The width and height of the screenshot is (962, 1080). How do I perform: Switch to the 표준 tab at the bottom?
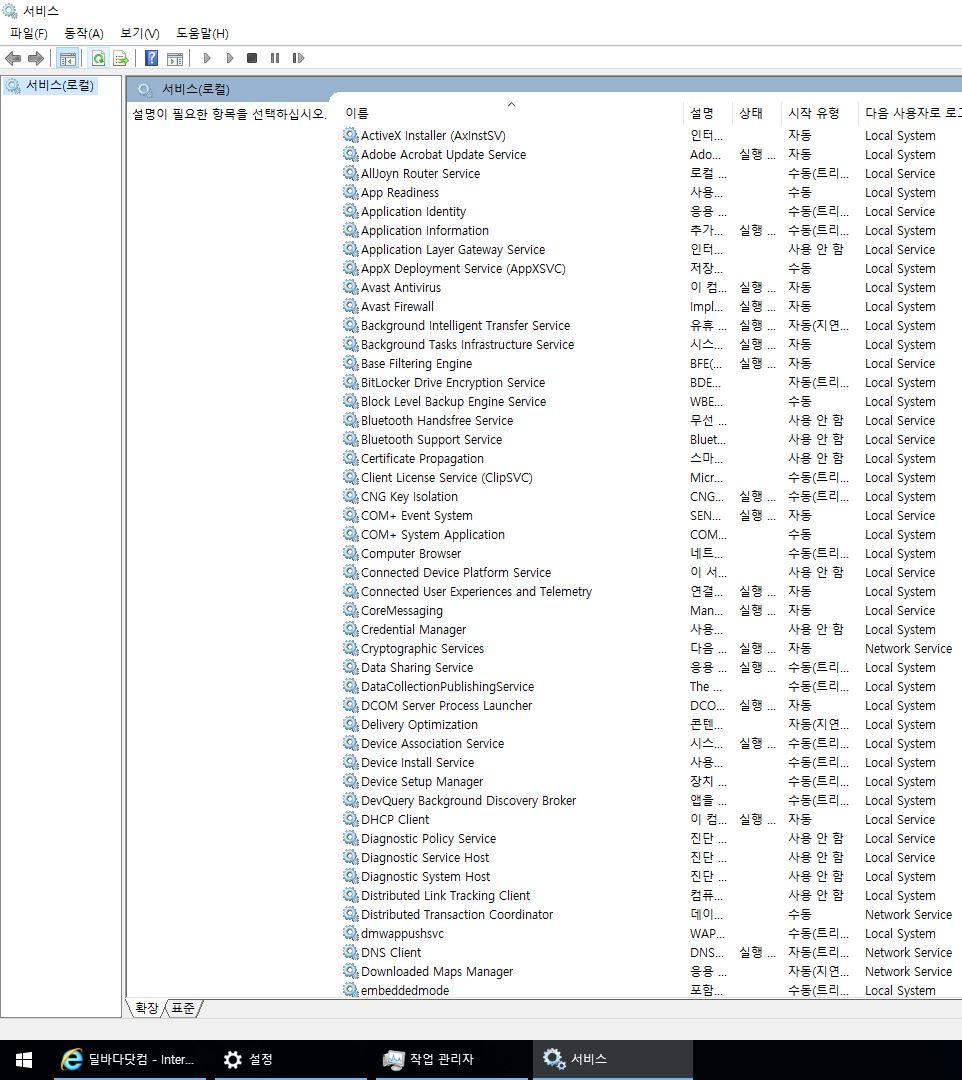[183, 1008]
